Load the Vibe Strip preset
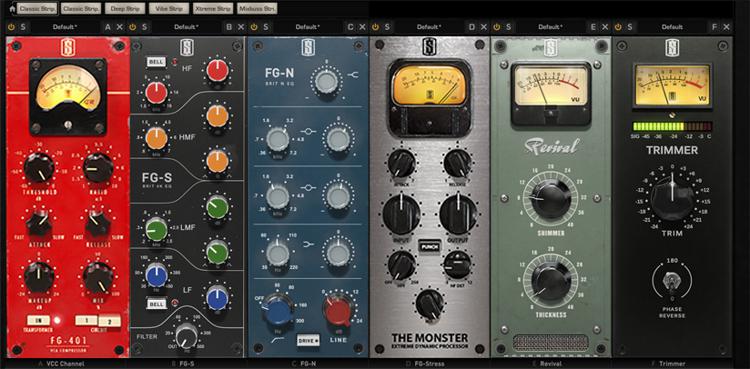 tap(169, 9)
